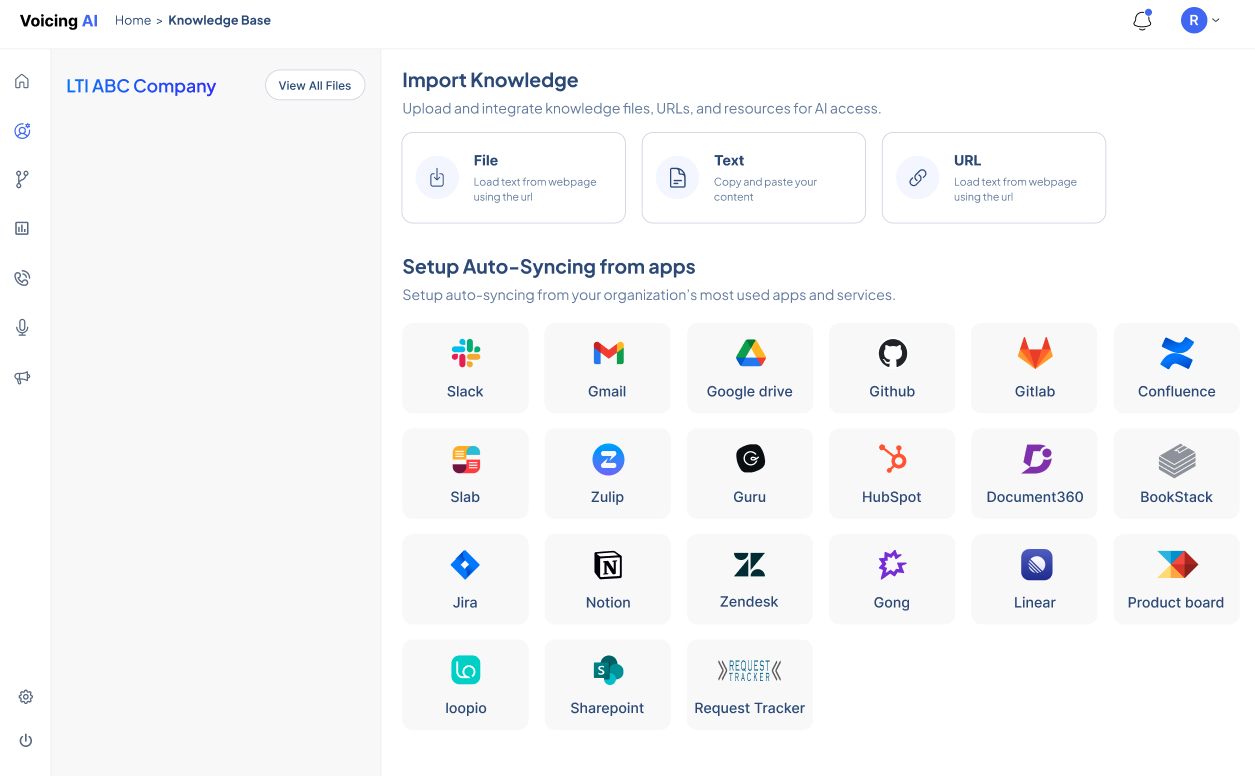Choose the Jira app tile

tap(465, 579)
